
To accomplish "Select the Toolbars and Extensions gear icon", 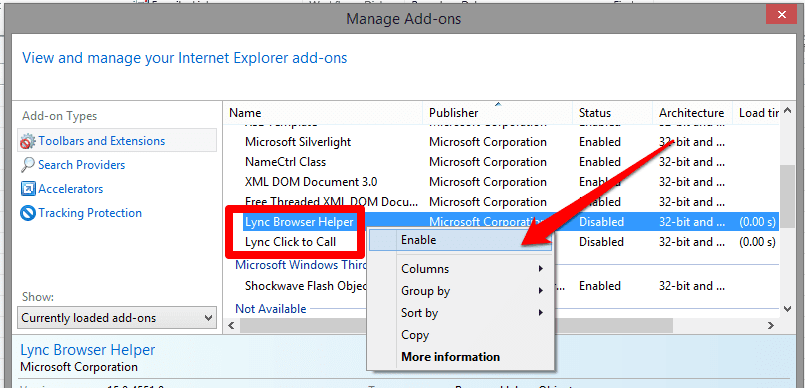I will [x=28, y=141].
